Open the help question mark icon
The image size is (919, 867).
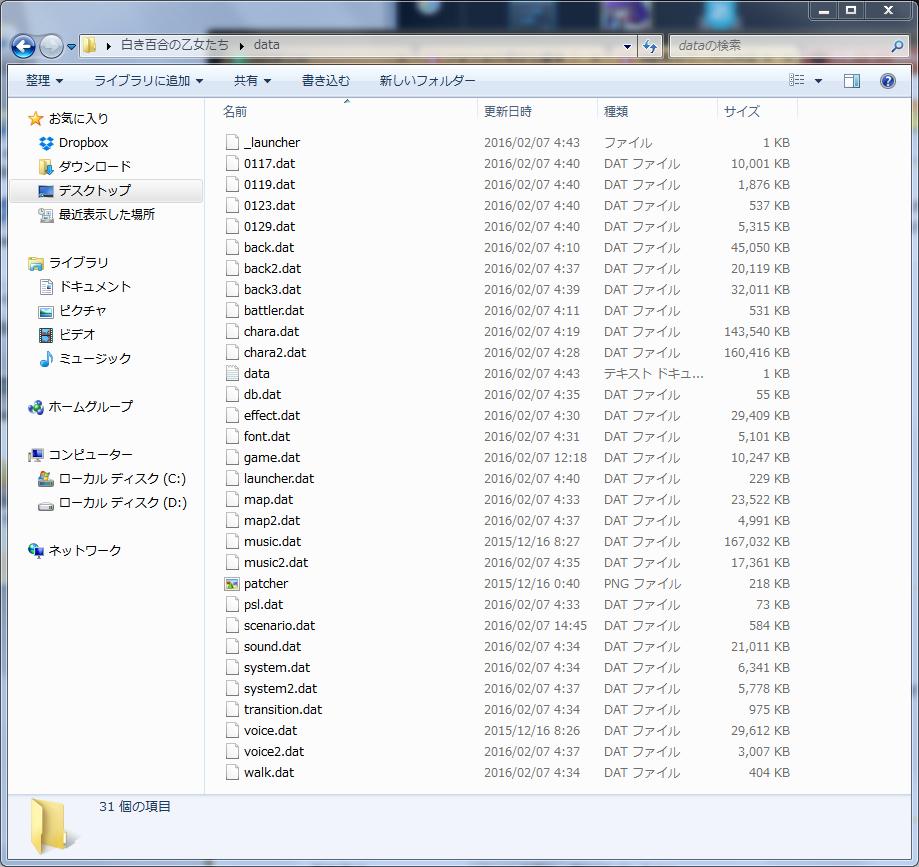click(887, 80)
